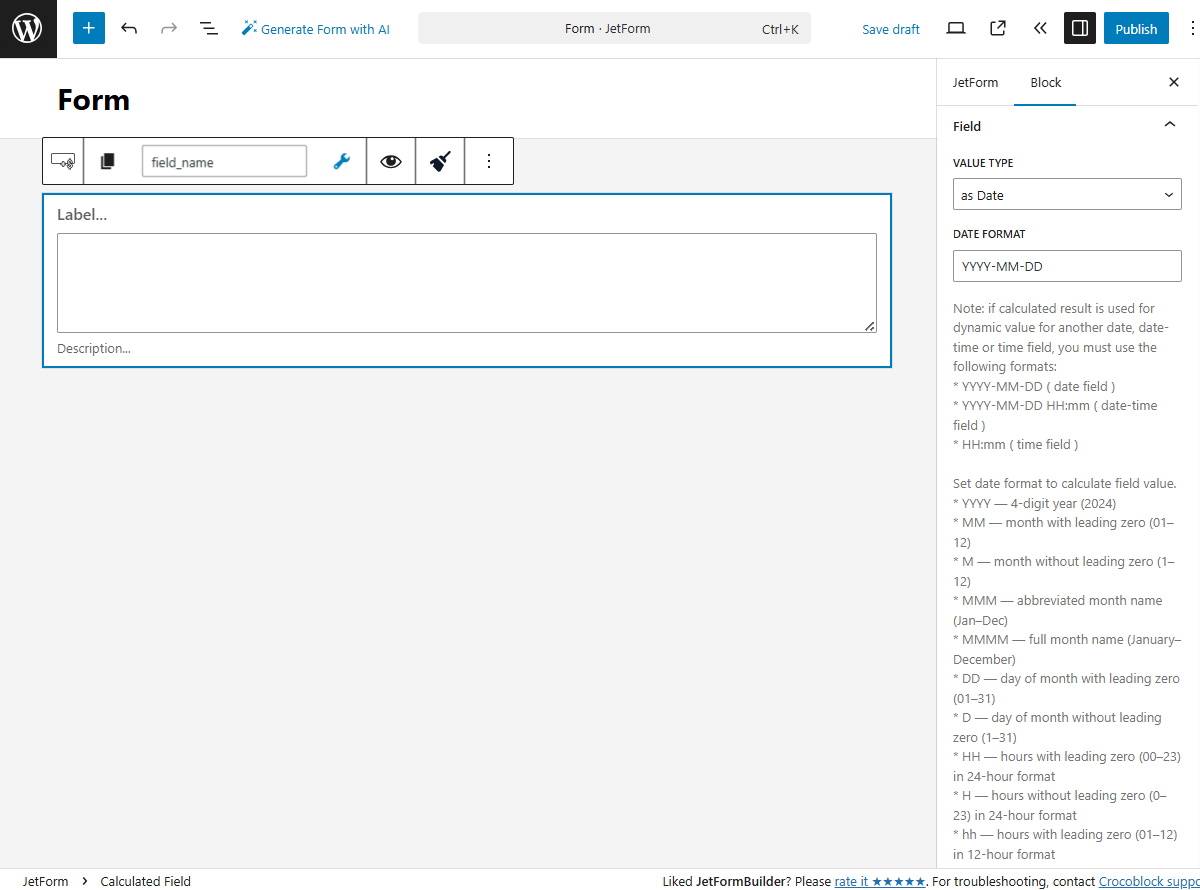This screenshot has width=1200, height=890.
Task: Collapse the Field settings section
Action: [1169, 125]
